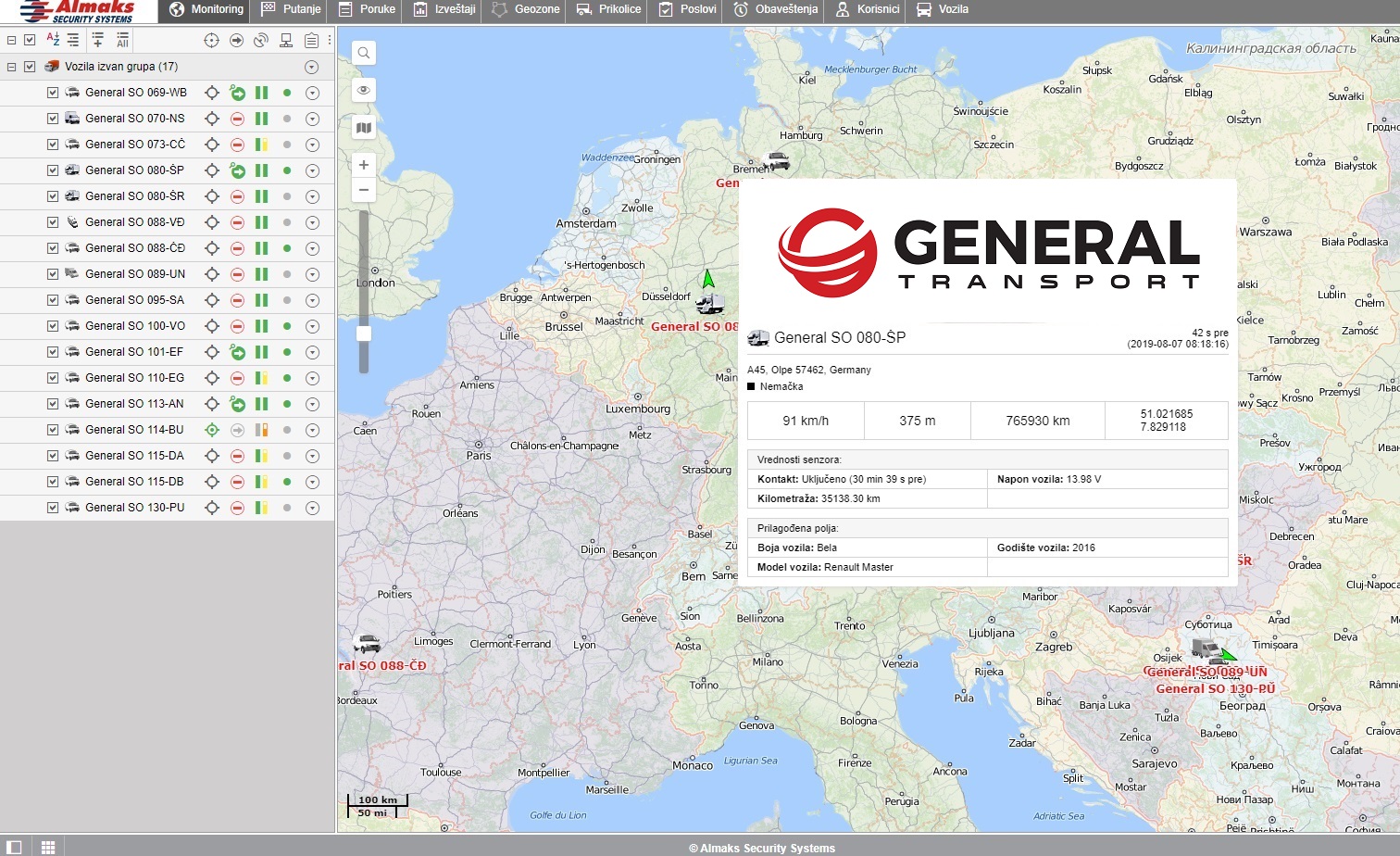
Task: Click the indented list view icon
Action: click(x=73, y=40)
